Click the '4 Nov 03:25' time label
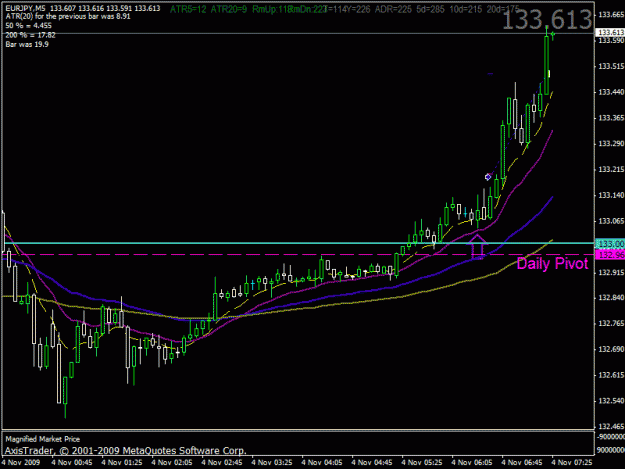This screenshot has height=469, width=625. click(272, 463)
